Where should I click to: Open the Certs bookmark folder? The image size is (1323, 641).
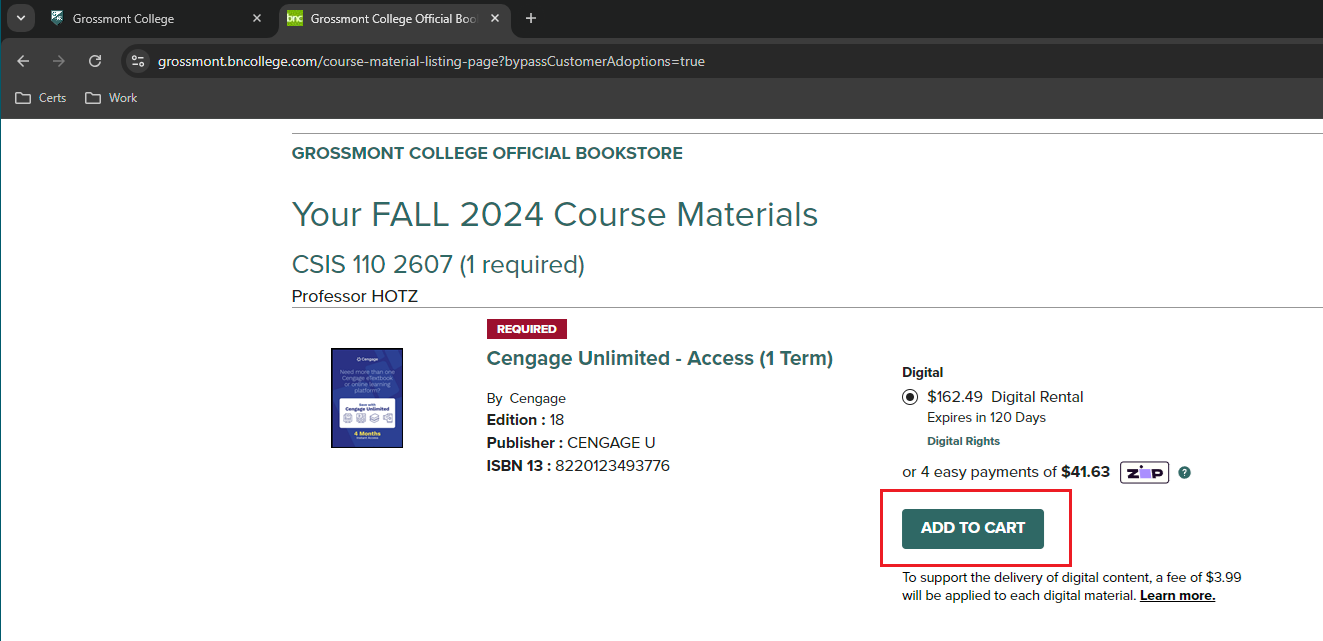pyautogui.click(x=41, y=98)
